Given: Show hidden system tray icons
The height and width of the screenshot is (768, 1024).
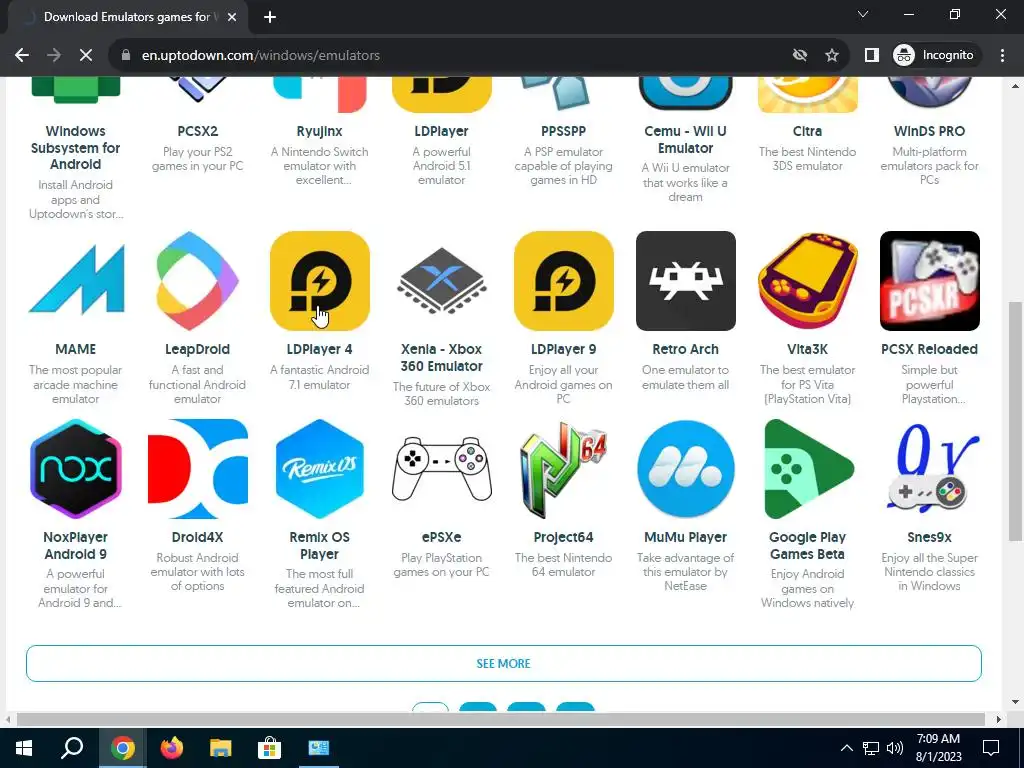Looking at the screenshot, I should (846, 748).
